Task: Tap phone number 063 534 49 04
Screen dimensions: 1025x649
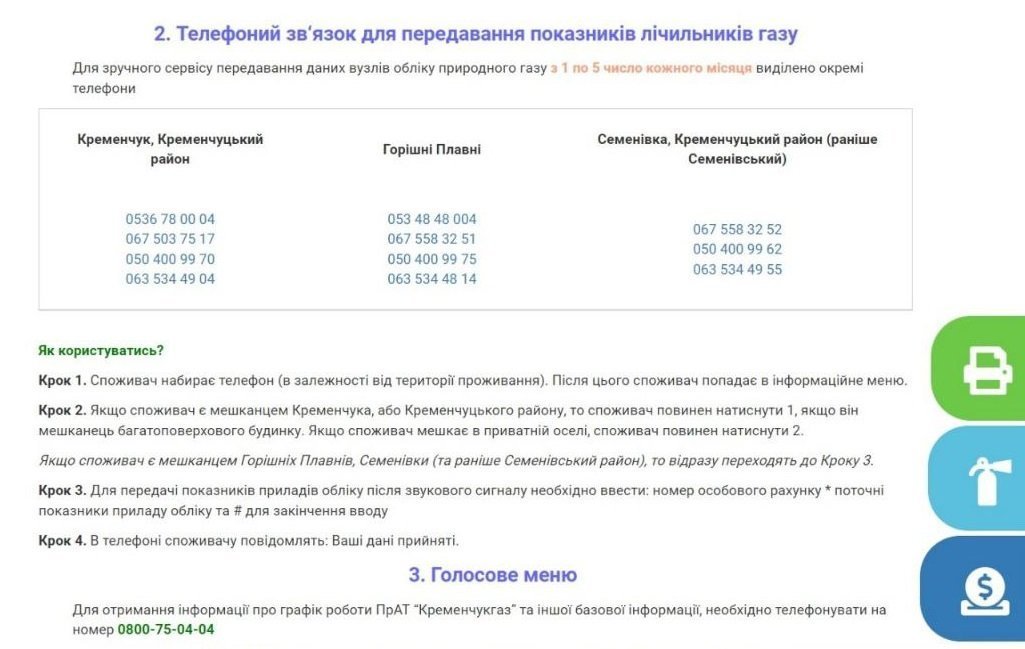Action: (x=170, y=279)
